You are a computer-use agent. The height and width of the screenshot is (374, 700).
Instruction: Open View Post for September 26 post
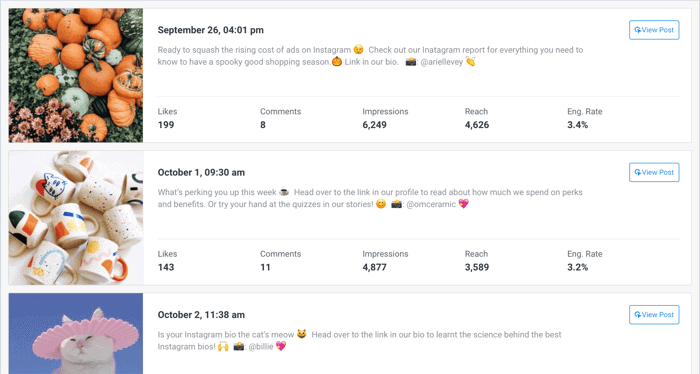coord(654,30)
